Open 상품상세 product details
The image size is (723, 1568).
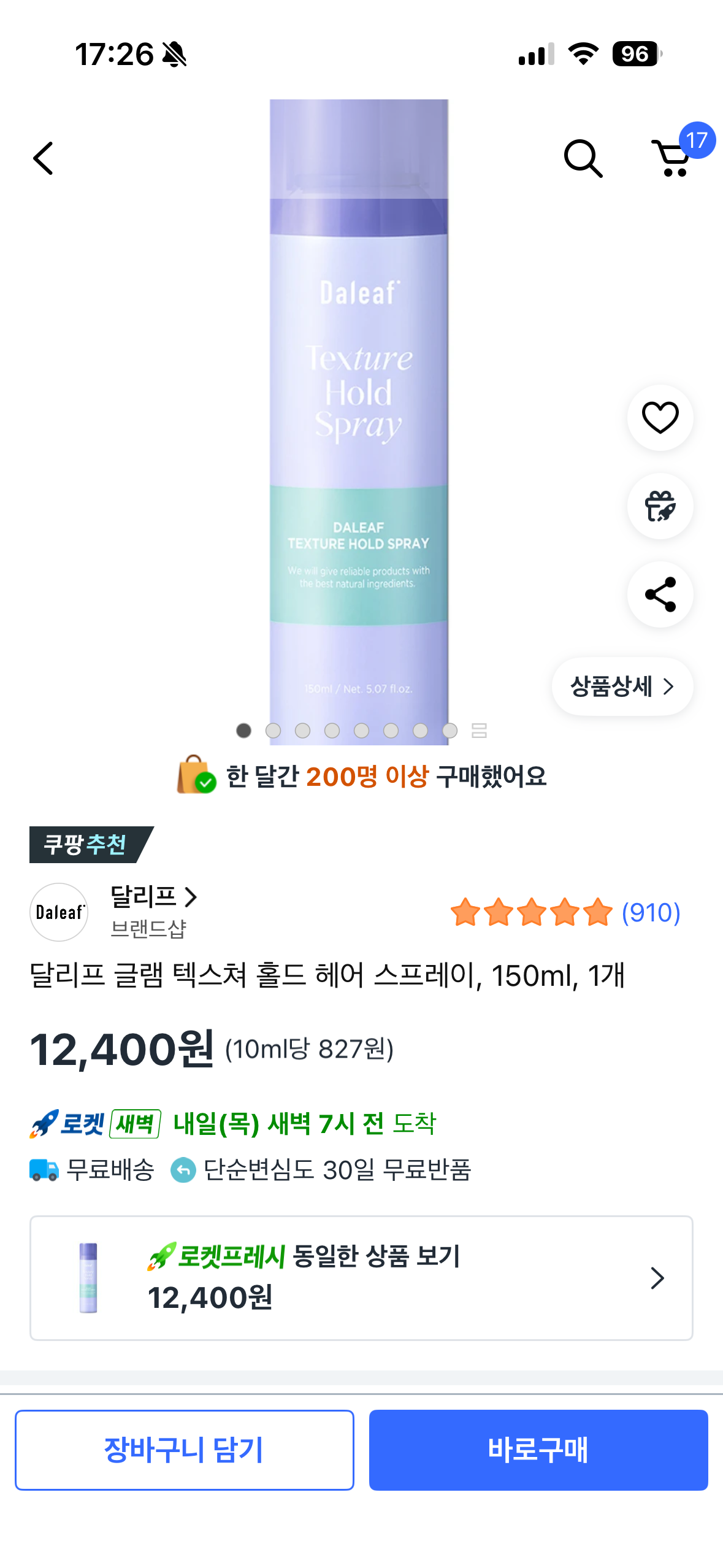point(622,686)
